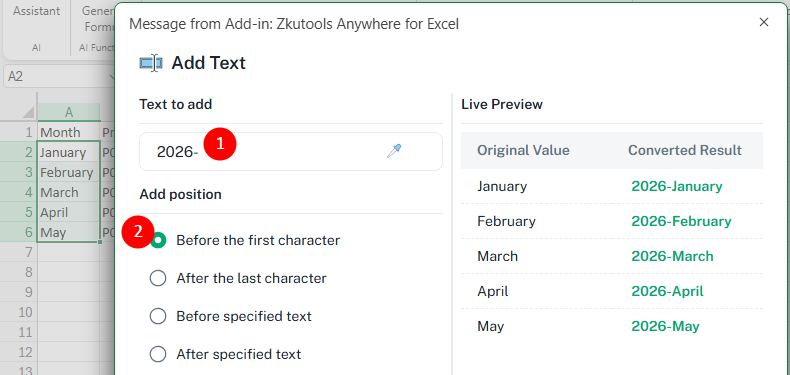790x375 pixels.
Task: Click row header 6
Action: pos(19,232)
